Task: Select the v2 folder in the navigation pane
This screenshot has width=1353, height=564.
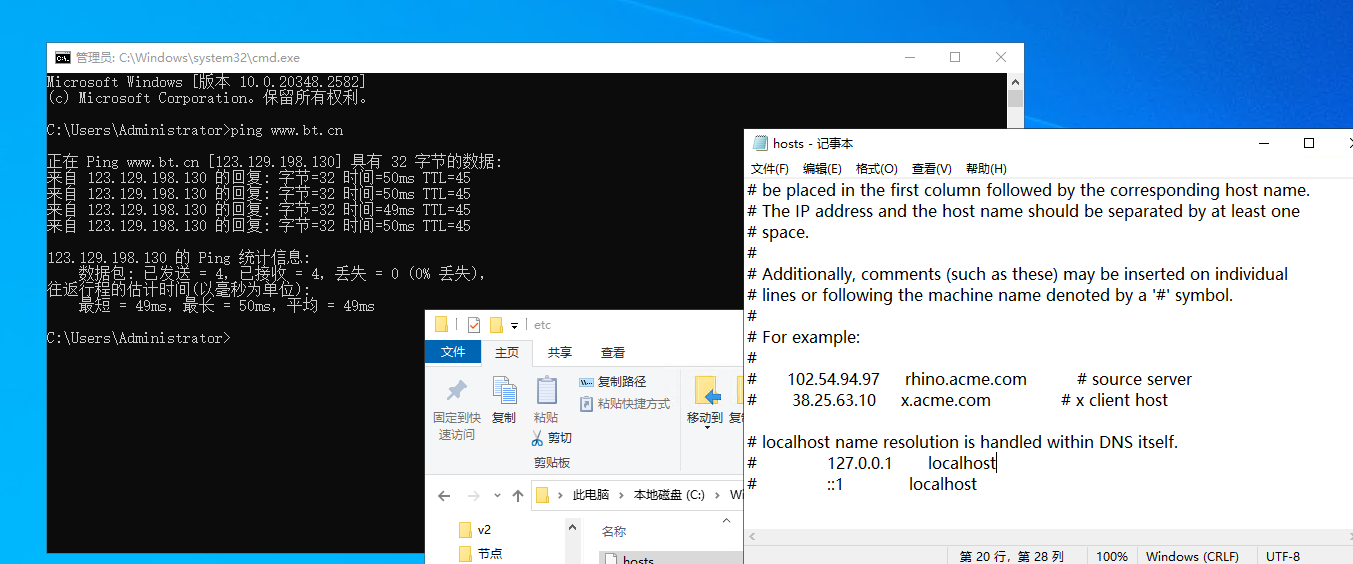Action: [475, 529]
